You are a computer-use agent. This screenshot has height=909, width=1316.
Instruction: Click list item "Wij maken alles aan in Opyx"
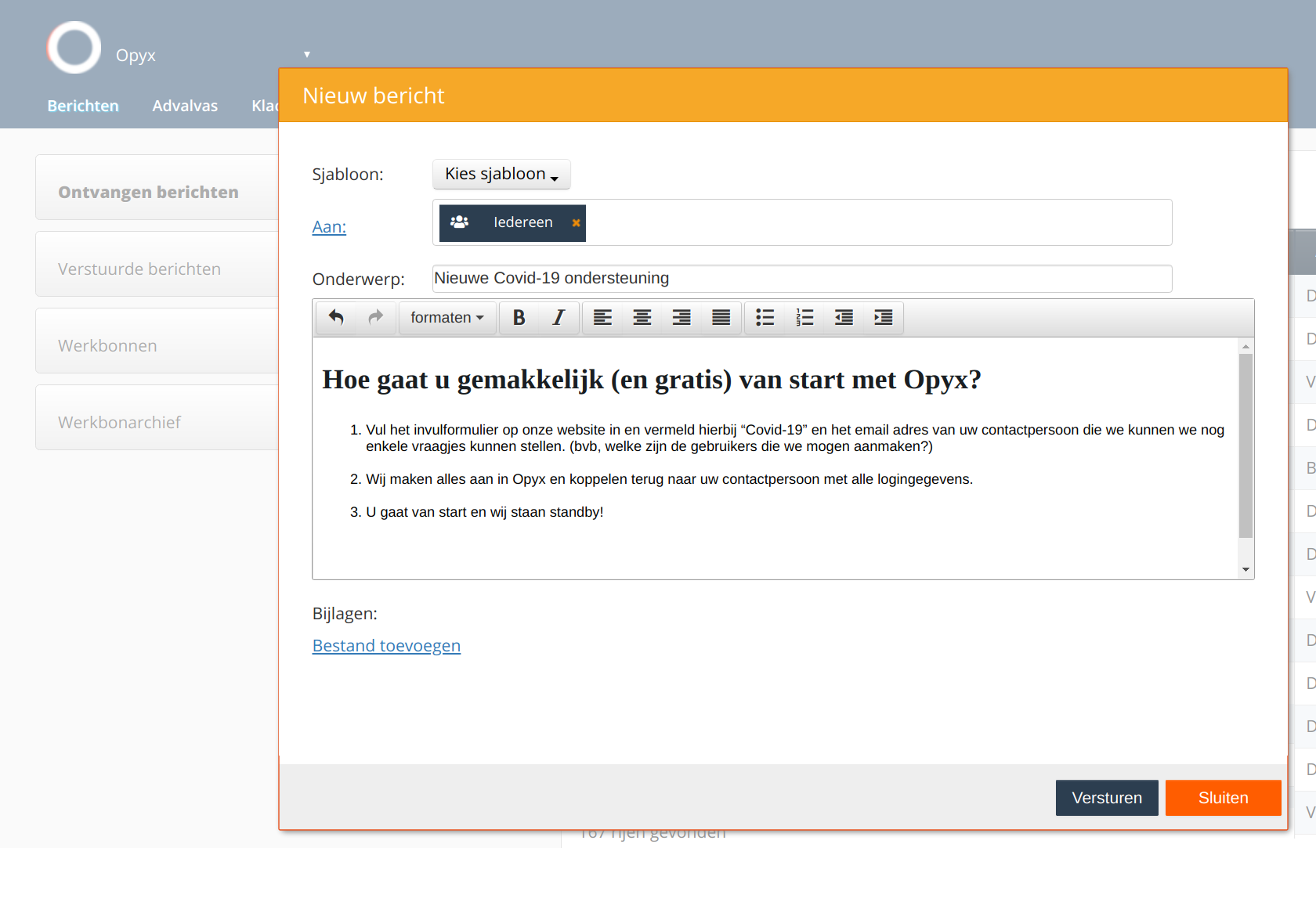click(669, 479)
